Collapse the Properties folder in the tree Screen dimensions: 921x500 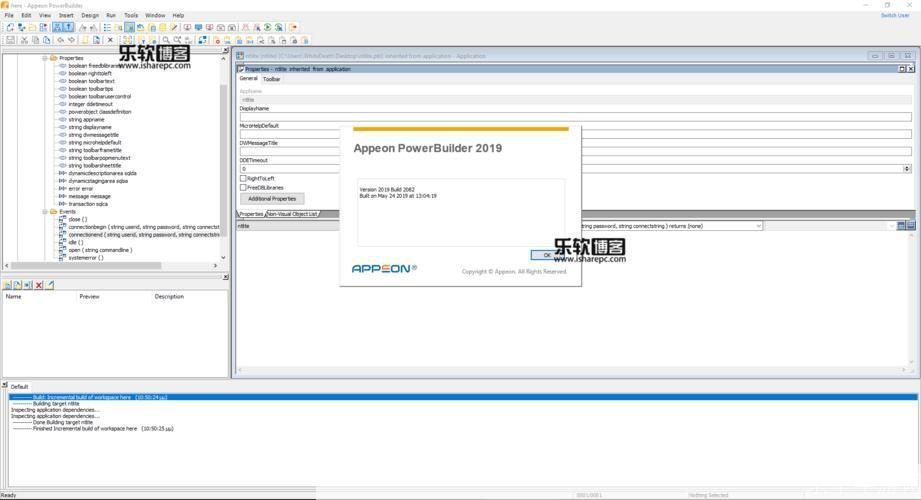pos(45,58)
